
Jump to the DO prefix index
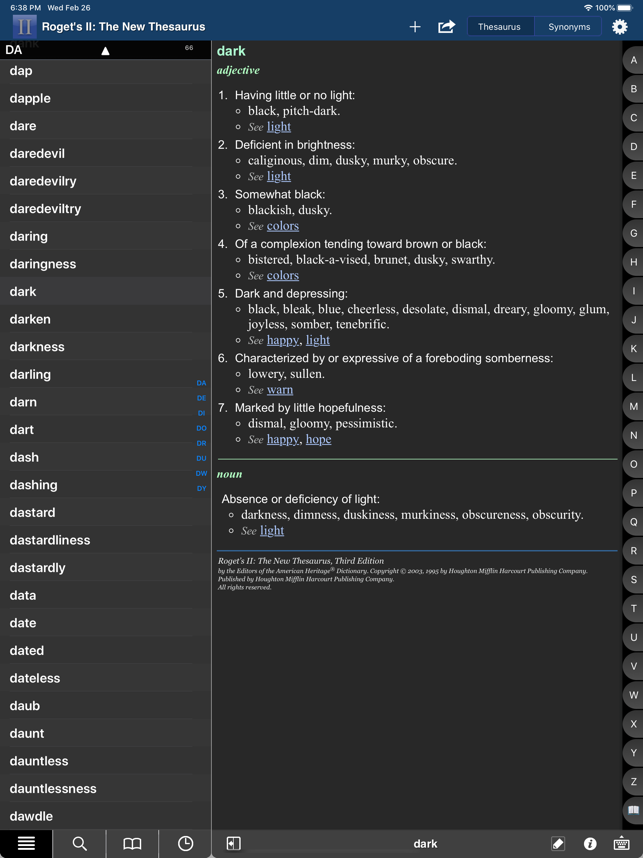(201, 428)
